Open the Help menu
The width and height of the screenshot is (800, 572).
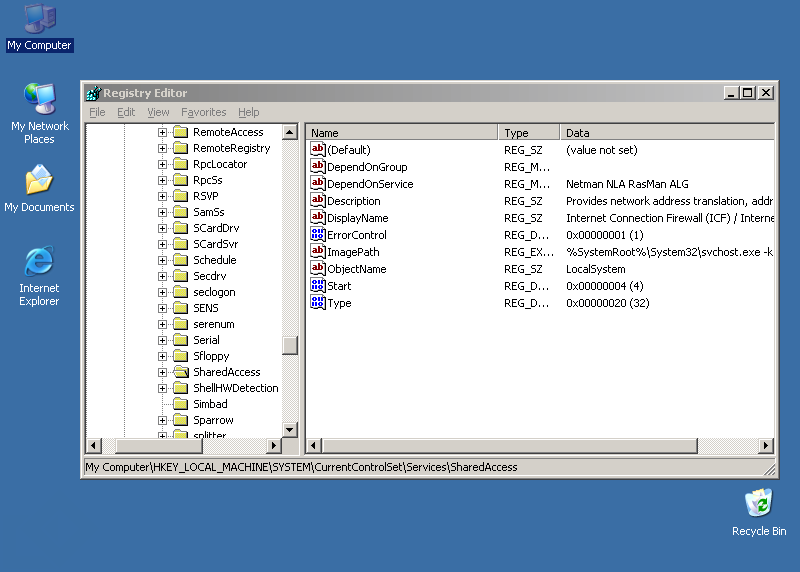coord(248,112)
